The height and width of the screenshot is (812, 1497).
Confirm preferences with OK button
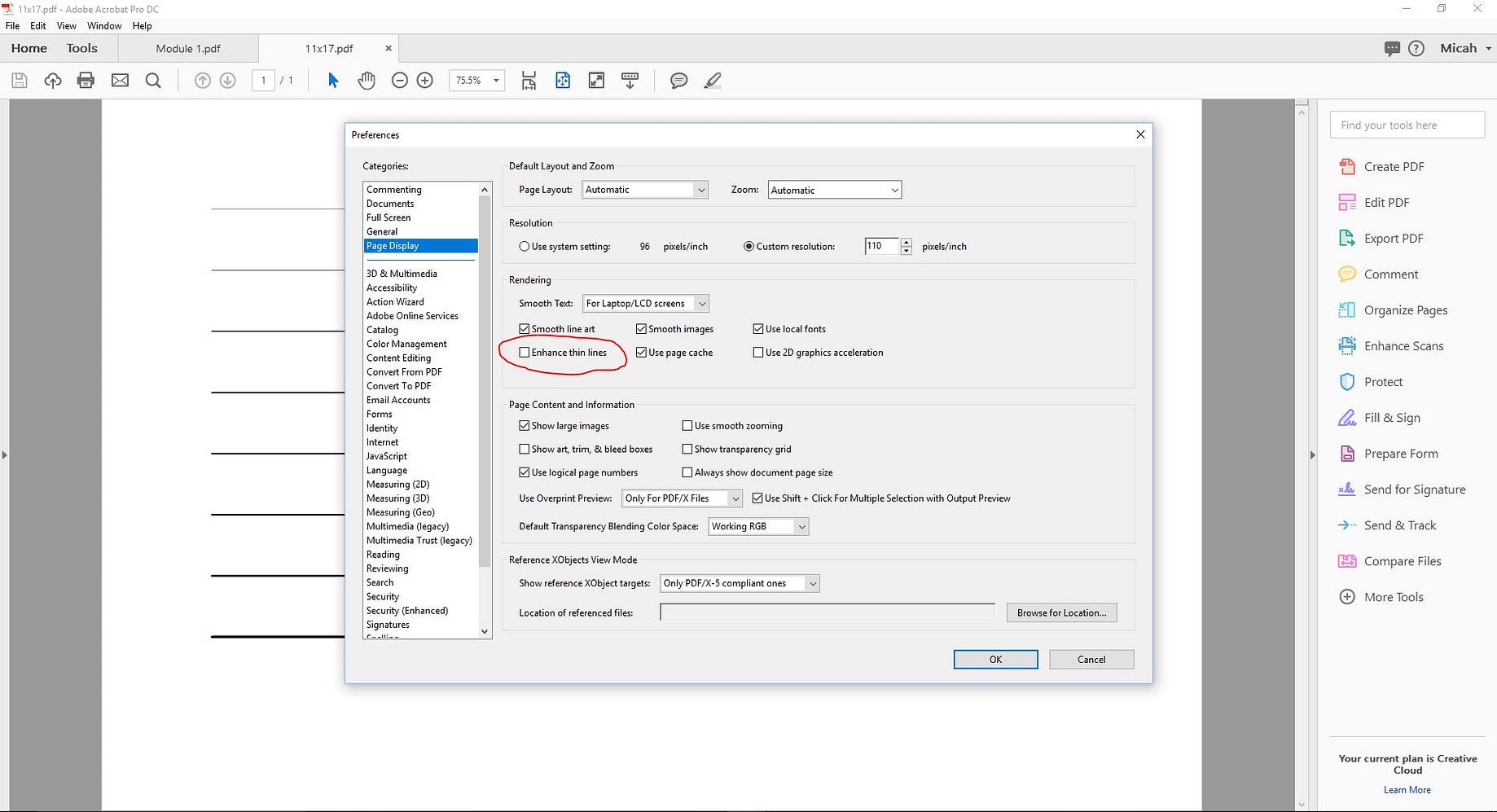pos(995,660)
